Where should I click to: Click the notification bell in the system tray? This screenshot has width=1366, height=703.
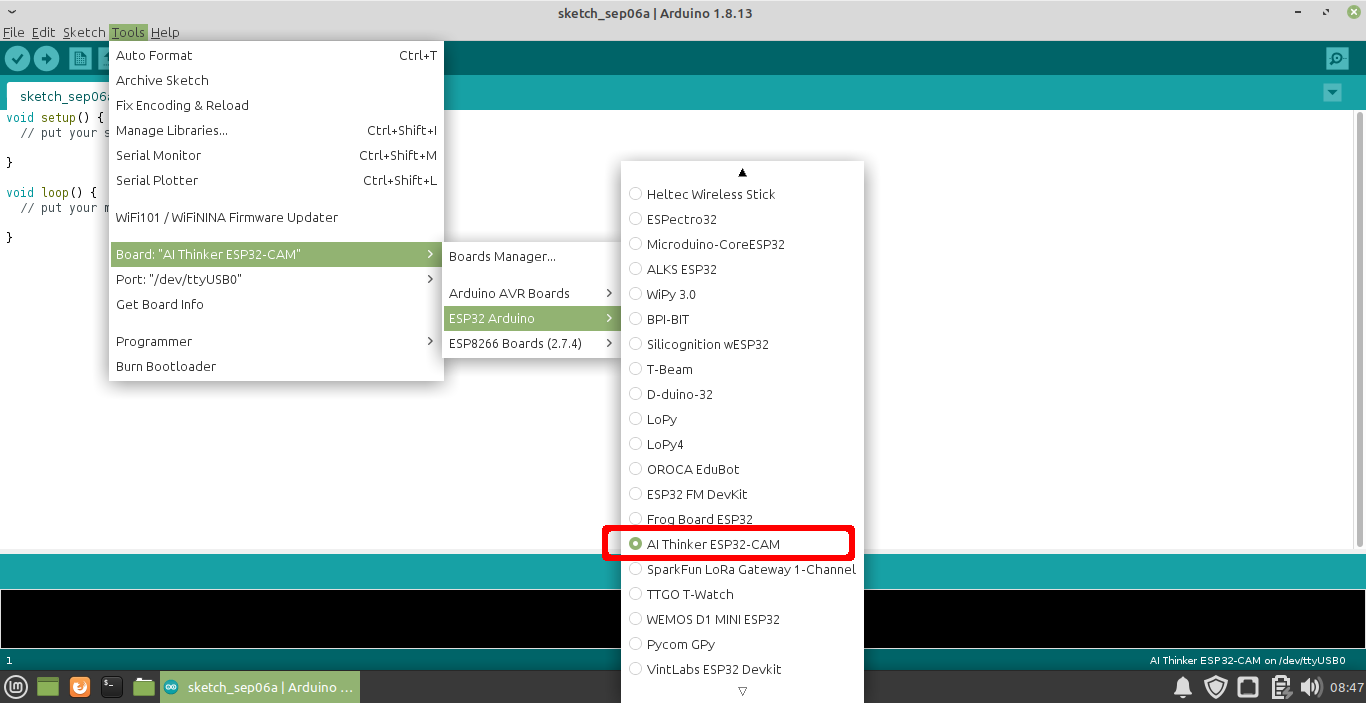point(1183,687)
